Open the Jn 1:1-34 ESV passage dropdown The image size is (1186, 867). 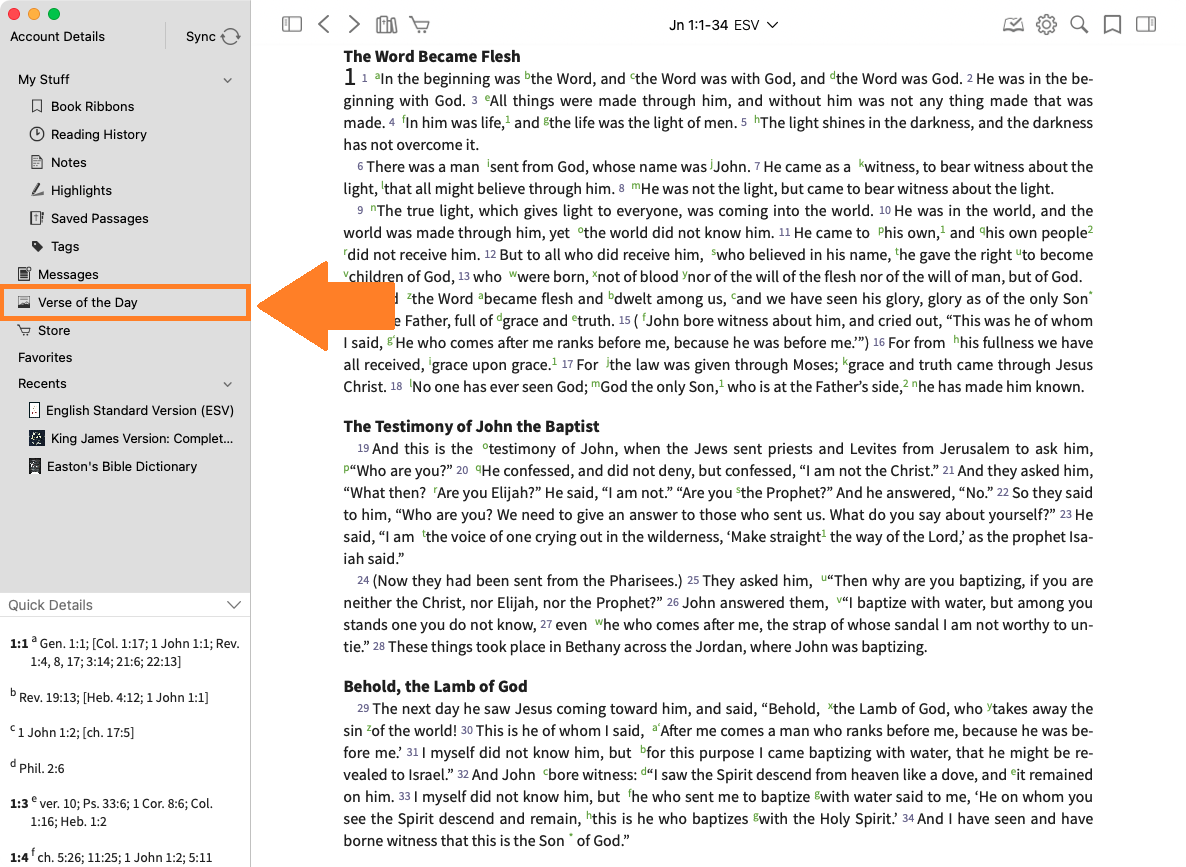(x=723, y=25)
